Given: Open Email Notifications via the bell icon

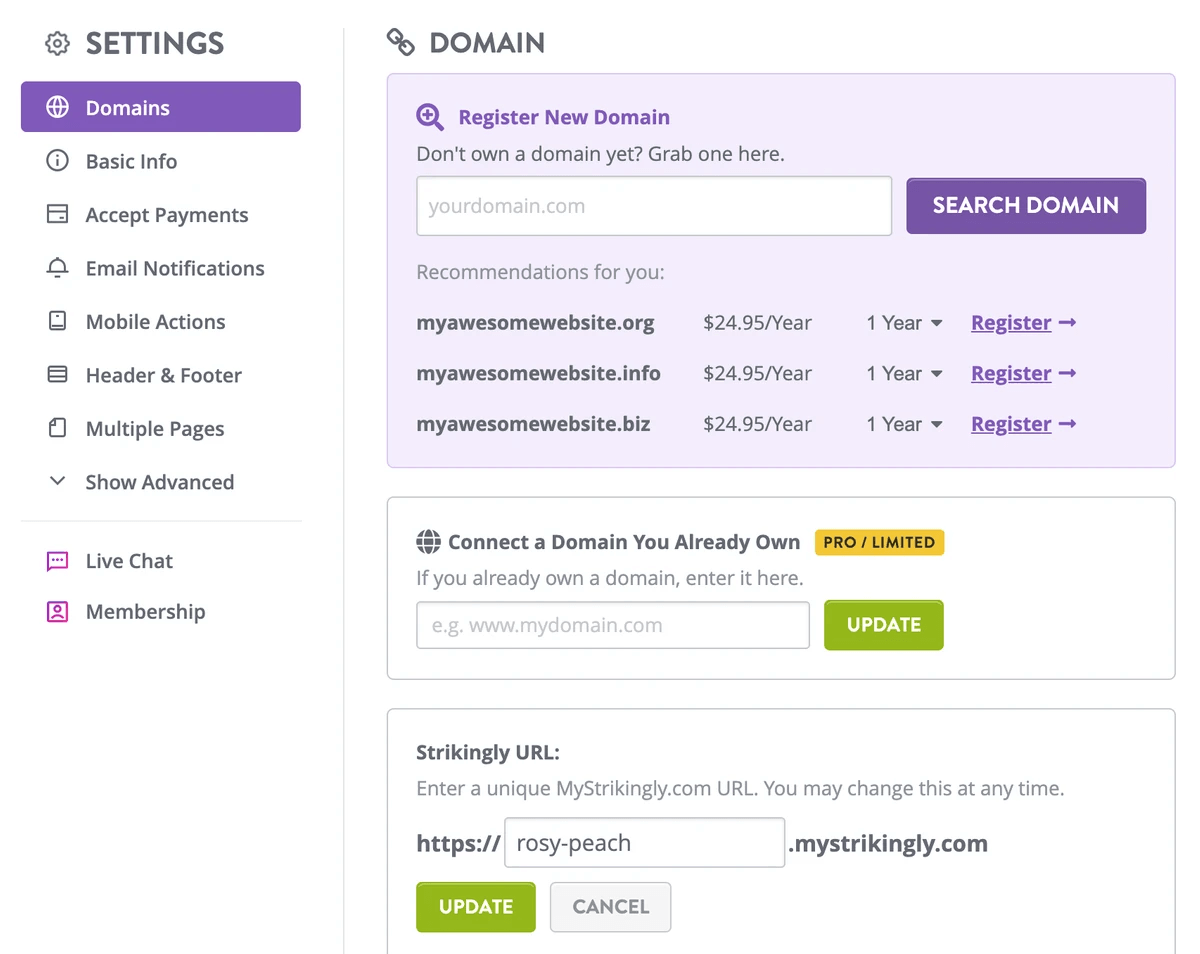Looking at the screenshot, I should [57, 268].
